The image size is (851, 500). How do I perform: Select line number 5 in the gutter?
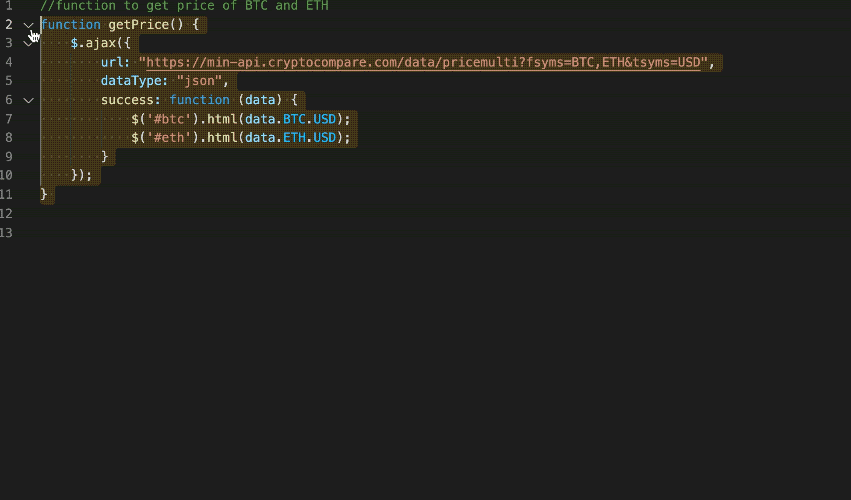tap(9, 81)
